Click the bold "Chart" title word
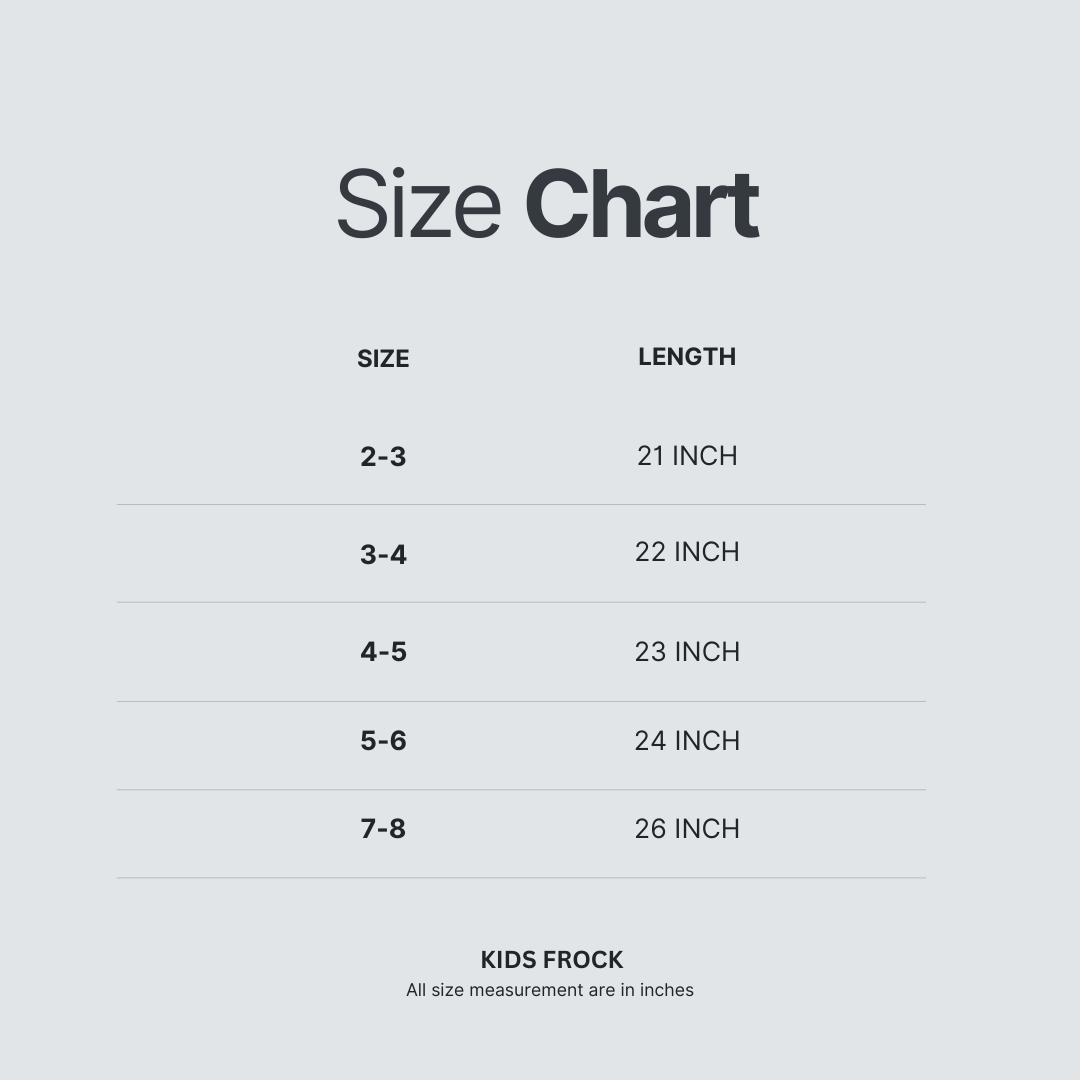Image resolution: width=1080 pixels, height=1080 pixels. click(641, 205)
